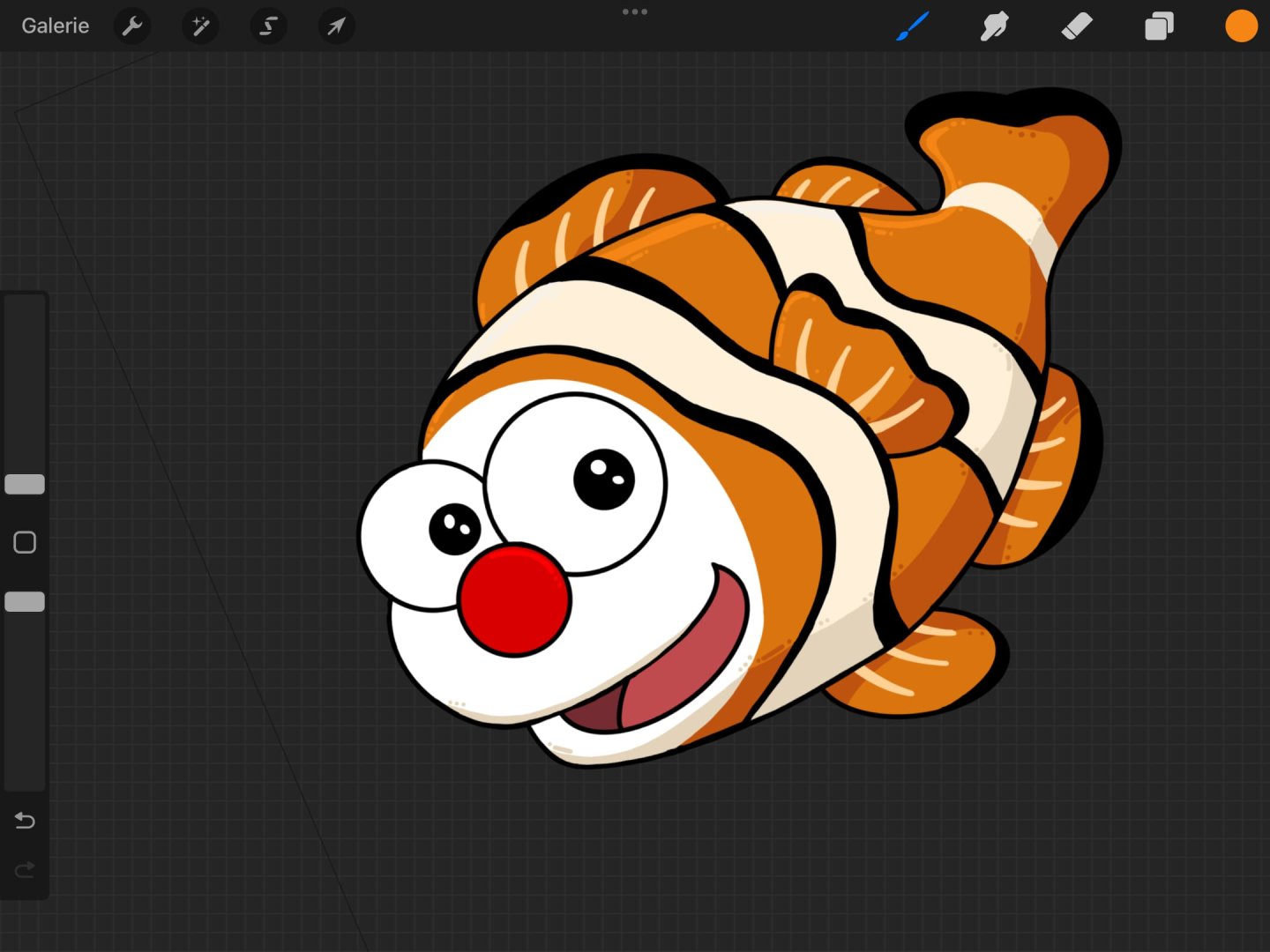The width and height of the screenshot is (1270, 952).
Task: Activate the Selection tool
Action: (268, 26)
